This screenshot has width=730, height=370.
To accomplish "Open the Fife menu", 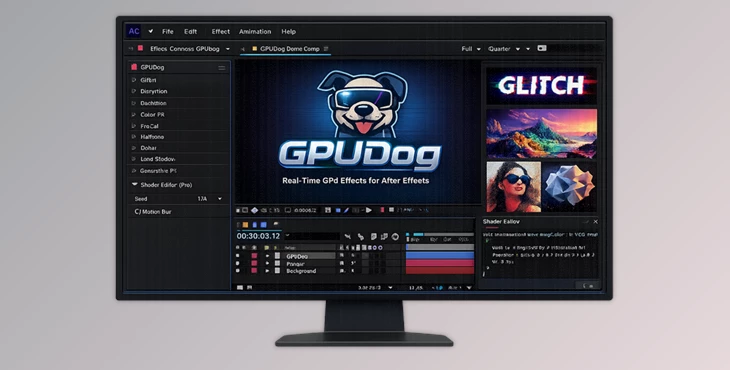I will click(x=168, y=32).
